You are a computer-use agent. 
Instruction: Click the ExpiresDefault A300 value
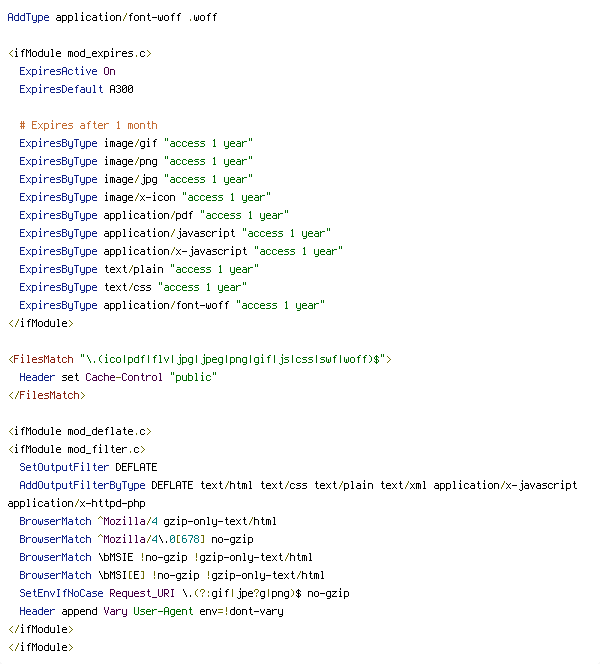(x=122, y=89)
